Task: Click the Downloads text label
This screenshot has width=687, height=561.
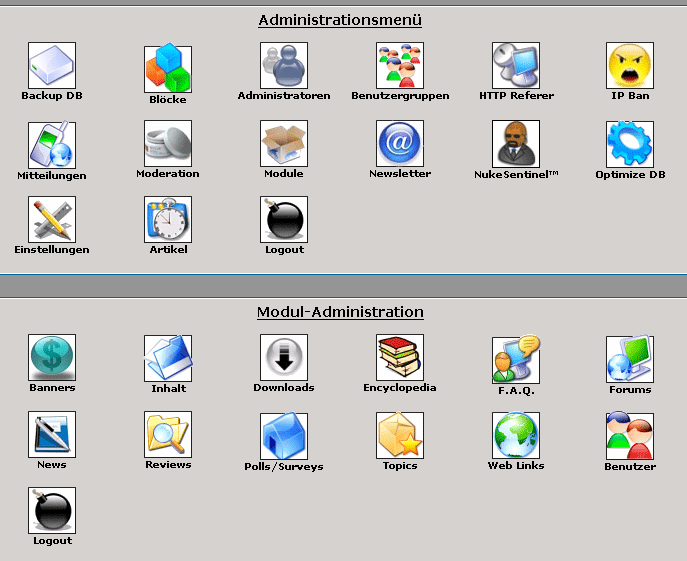Action: click(x=284, y=387)
